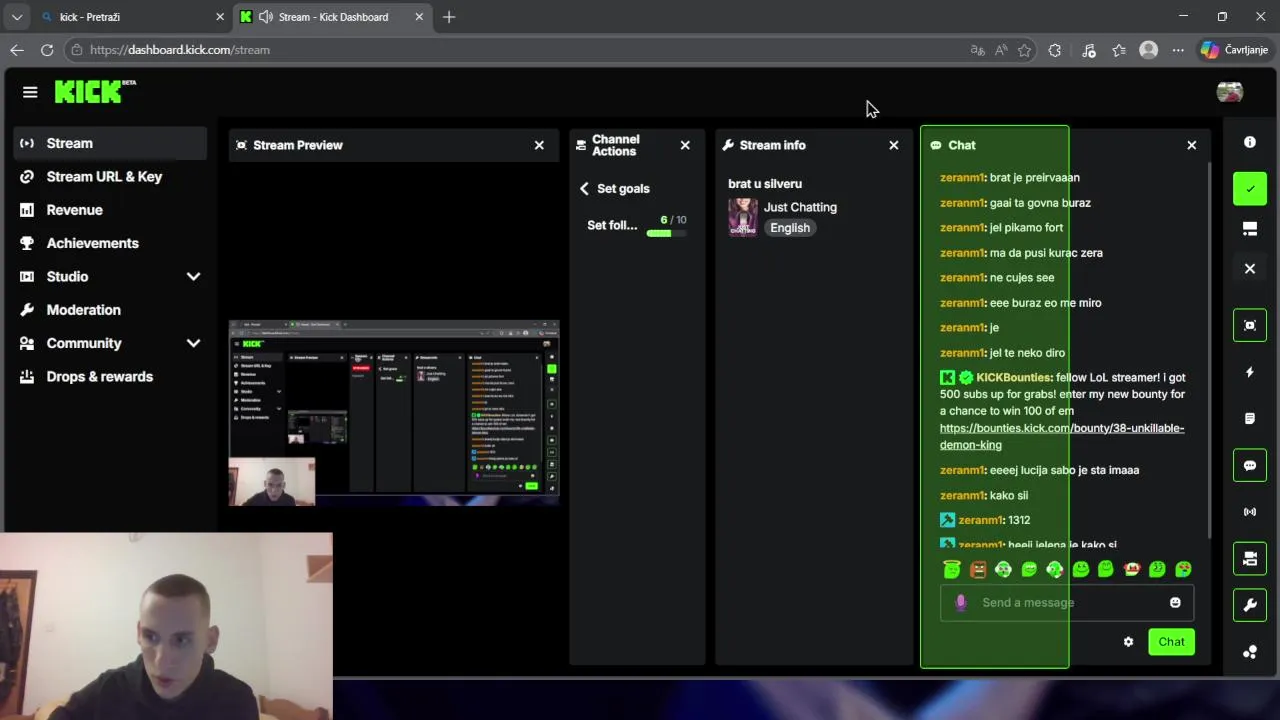Close the Chat panel

1191,145
